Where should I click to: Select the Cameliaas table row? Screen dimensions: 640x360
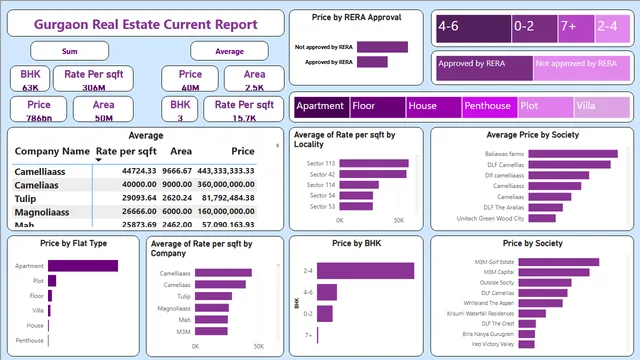[x=135, y=184]
